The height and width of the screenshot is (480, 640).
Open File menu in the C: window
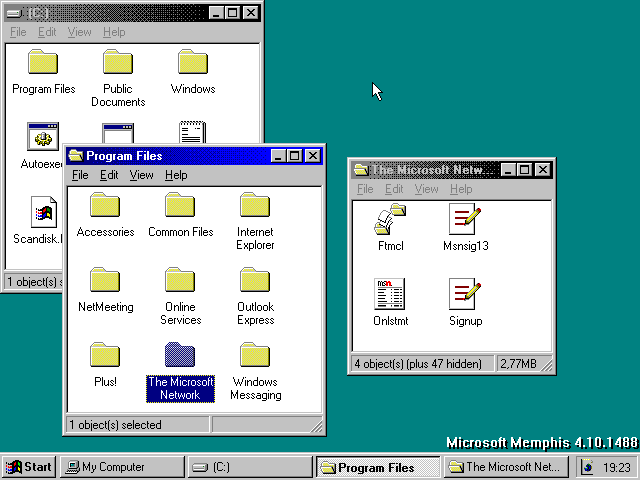[x=18, y=32]
